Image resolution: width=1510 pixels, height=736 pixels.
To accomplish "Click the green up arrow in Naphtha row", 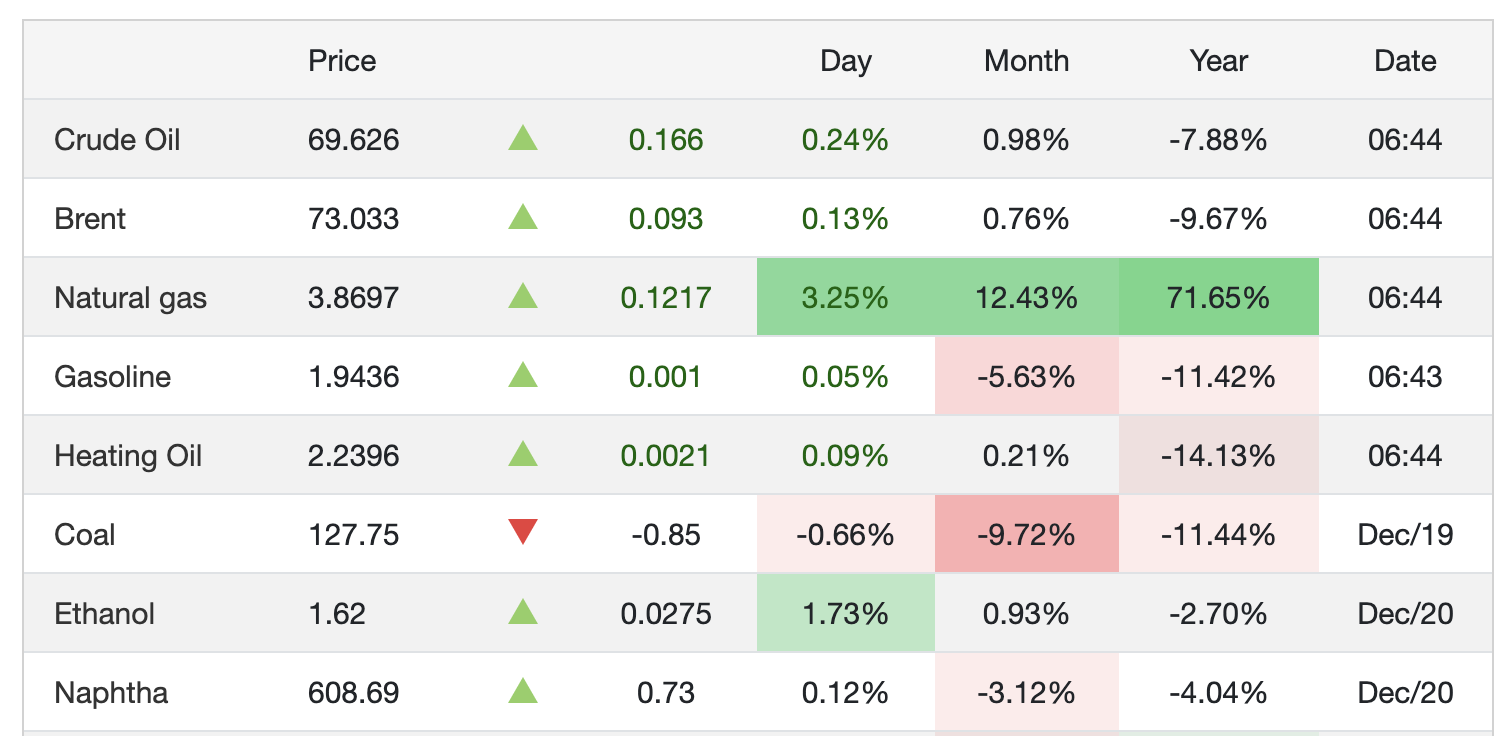I will point(523,691).
